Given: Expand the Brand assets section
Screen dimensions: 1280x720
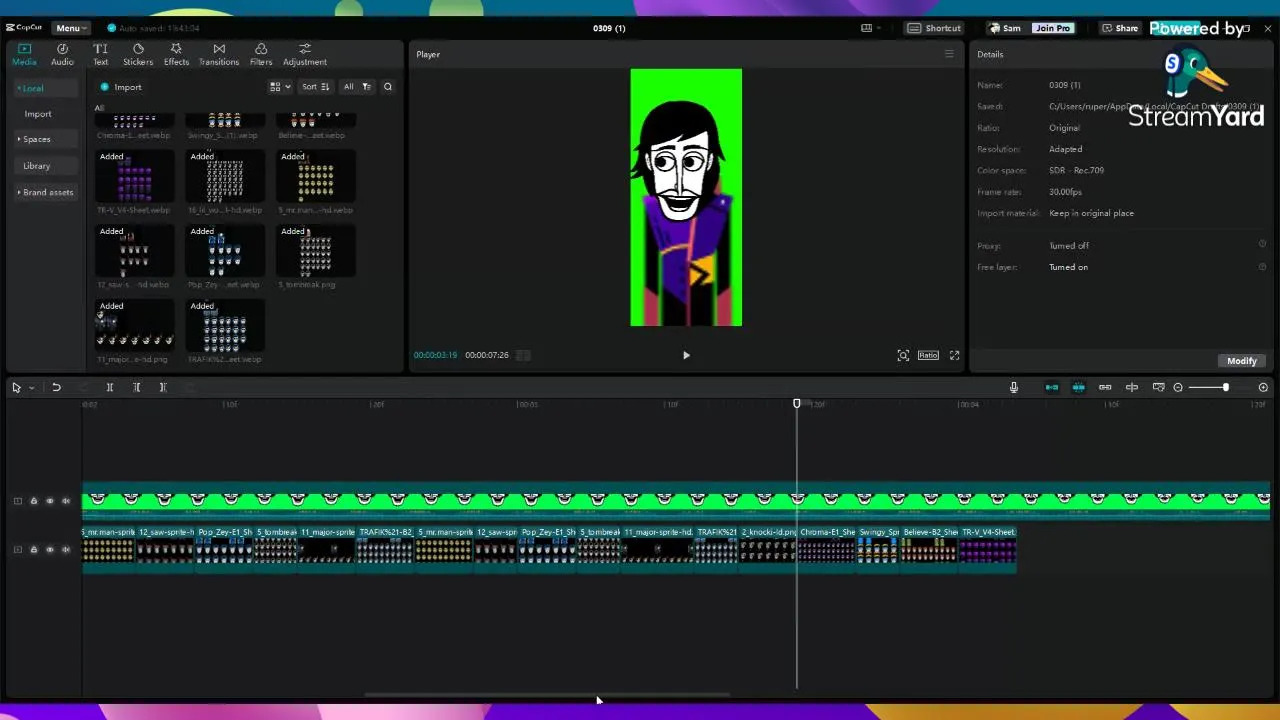Looking at the screenshot, I should pos(46,192).
